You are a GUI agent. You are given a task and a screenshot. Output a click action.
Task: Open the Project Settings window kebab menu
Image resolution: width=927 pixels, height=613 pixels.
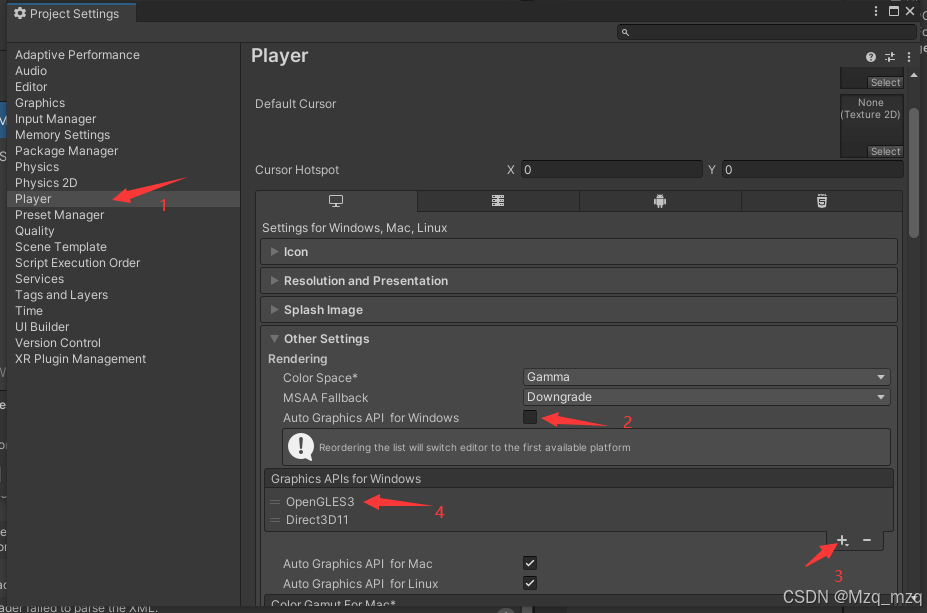tap(876, 11)
